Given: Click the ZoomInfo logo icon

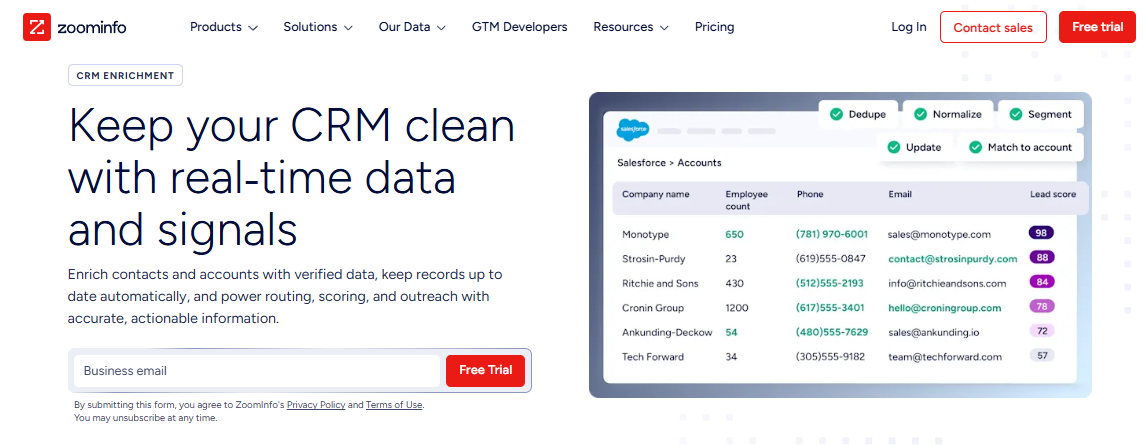Looking at the screenshot, I should point(36,27).
